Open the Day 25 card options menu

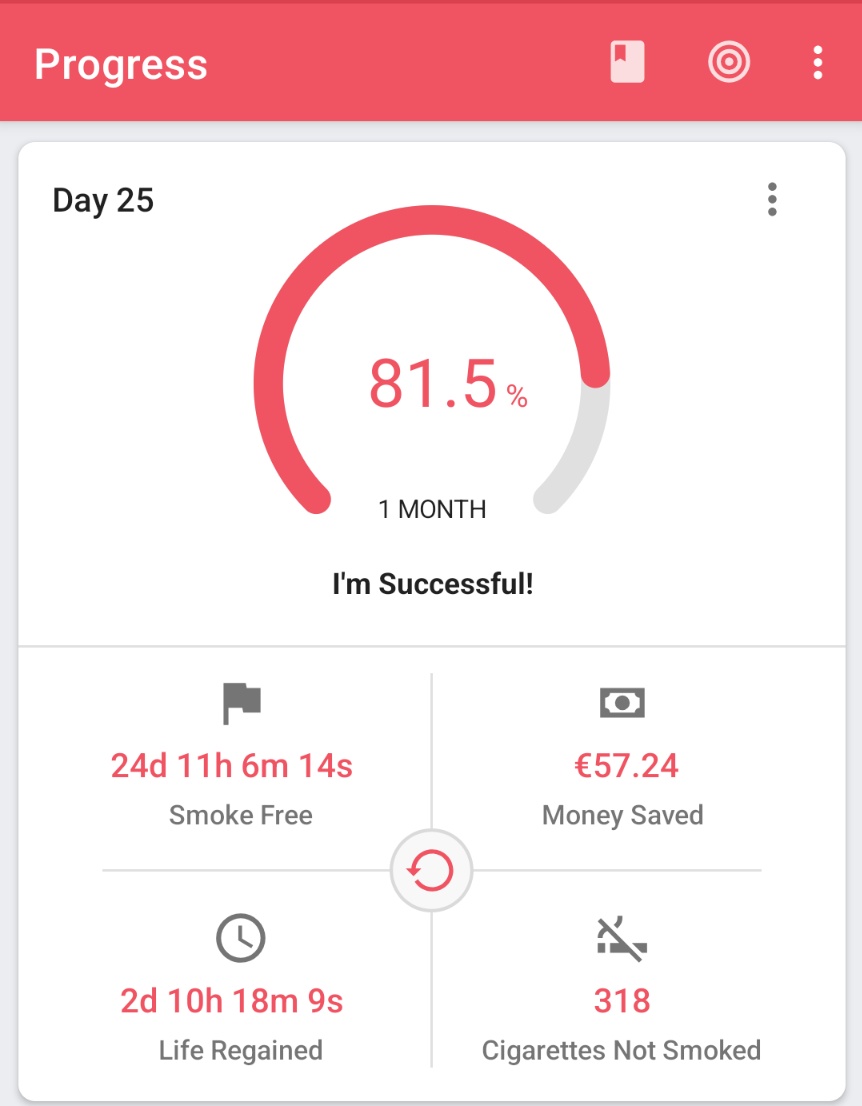click(x=772, y=200)
